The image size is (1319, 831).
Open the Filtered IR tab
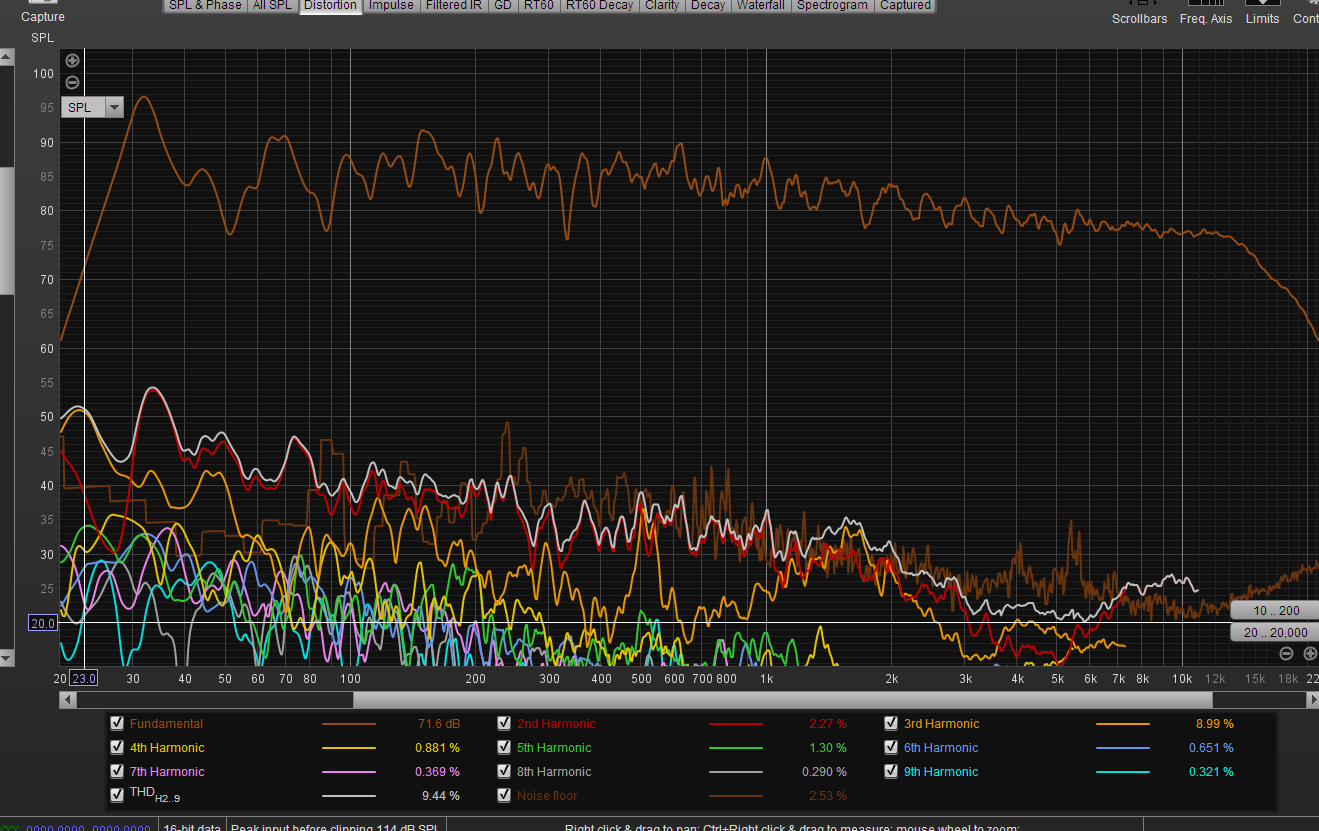(454, 5)
